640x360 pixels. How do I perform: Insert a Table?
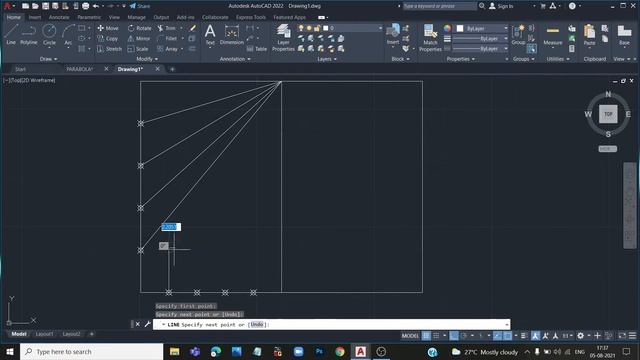point(257,49)
